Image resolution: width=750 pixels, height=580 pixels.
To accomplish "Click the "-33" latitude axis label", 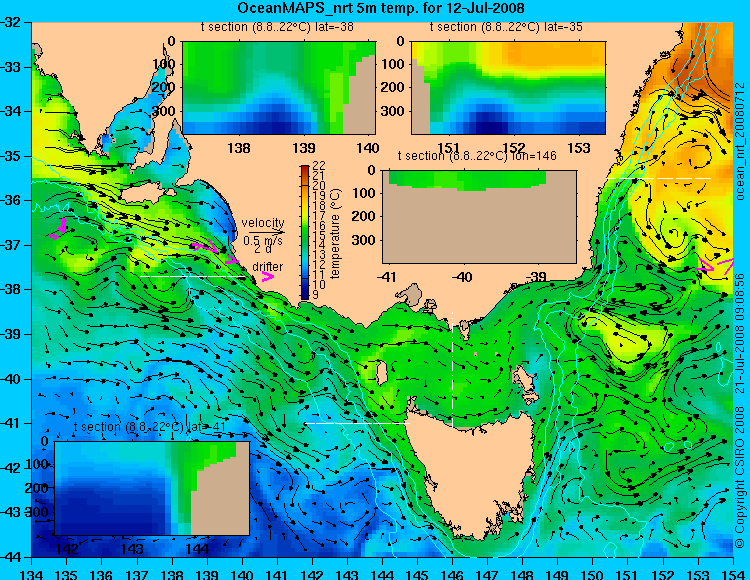I will (x=11, y=67).
